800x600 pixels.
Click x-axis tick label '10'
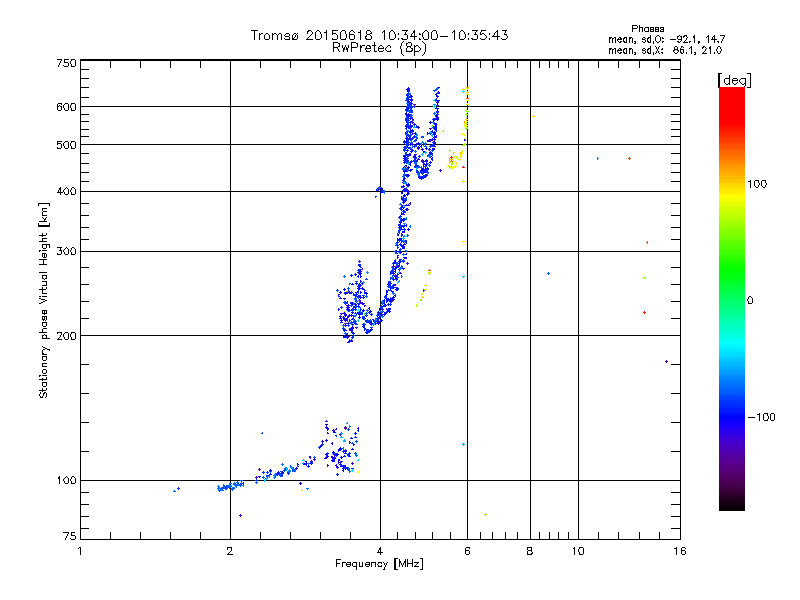pos(578,551)
